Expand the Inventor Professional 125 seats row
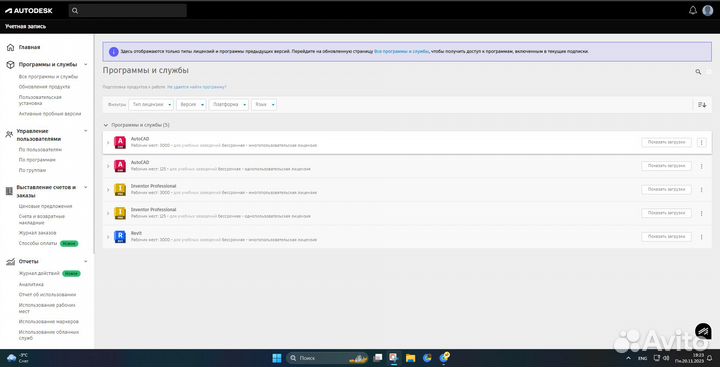 pos(108,214)
